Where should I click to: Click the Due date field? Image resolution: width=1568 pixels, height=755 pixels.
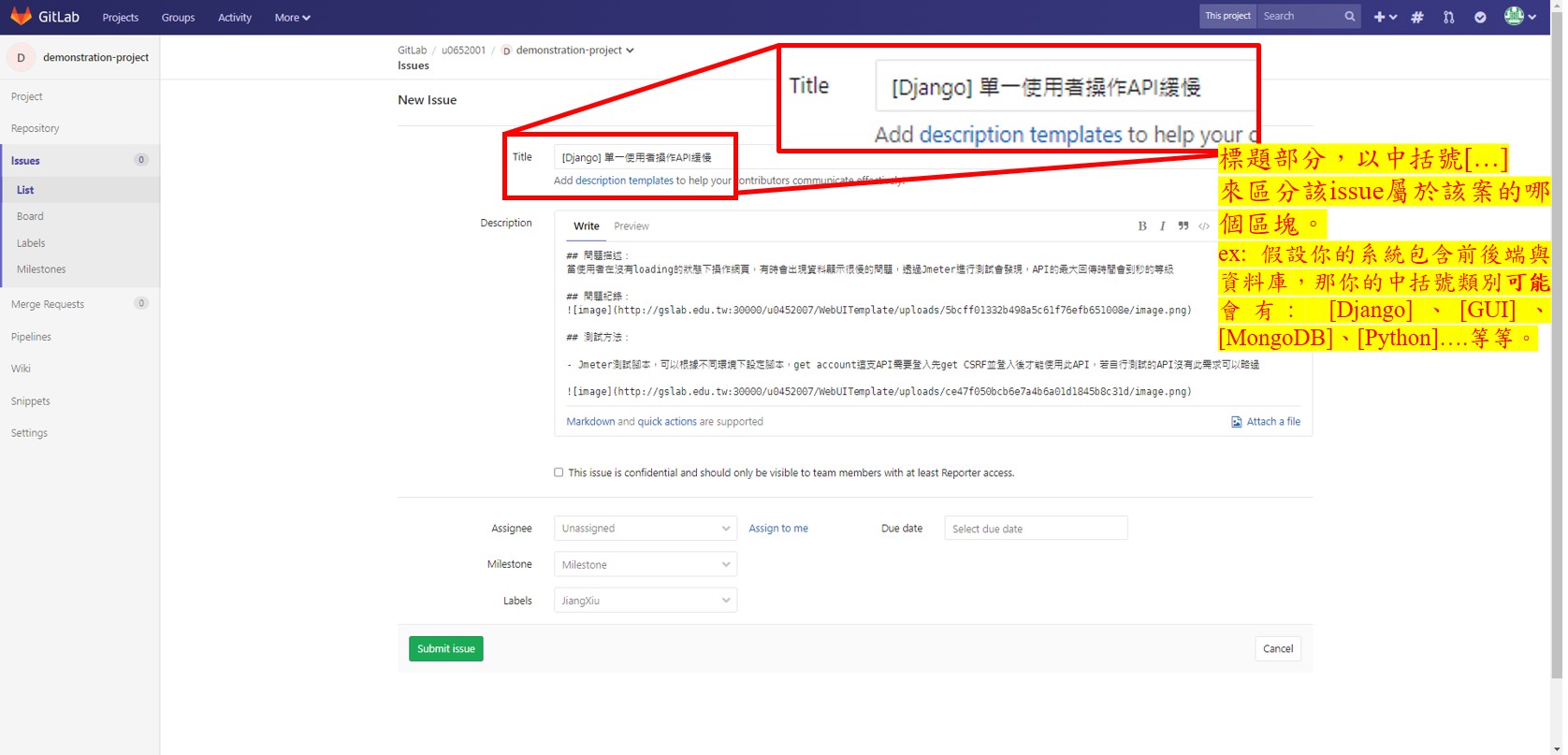(1036, 529)
